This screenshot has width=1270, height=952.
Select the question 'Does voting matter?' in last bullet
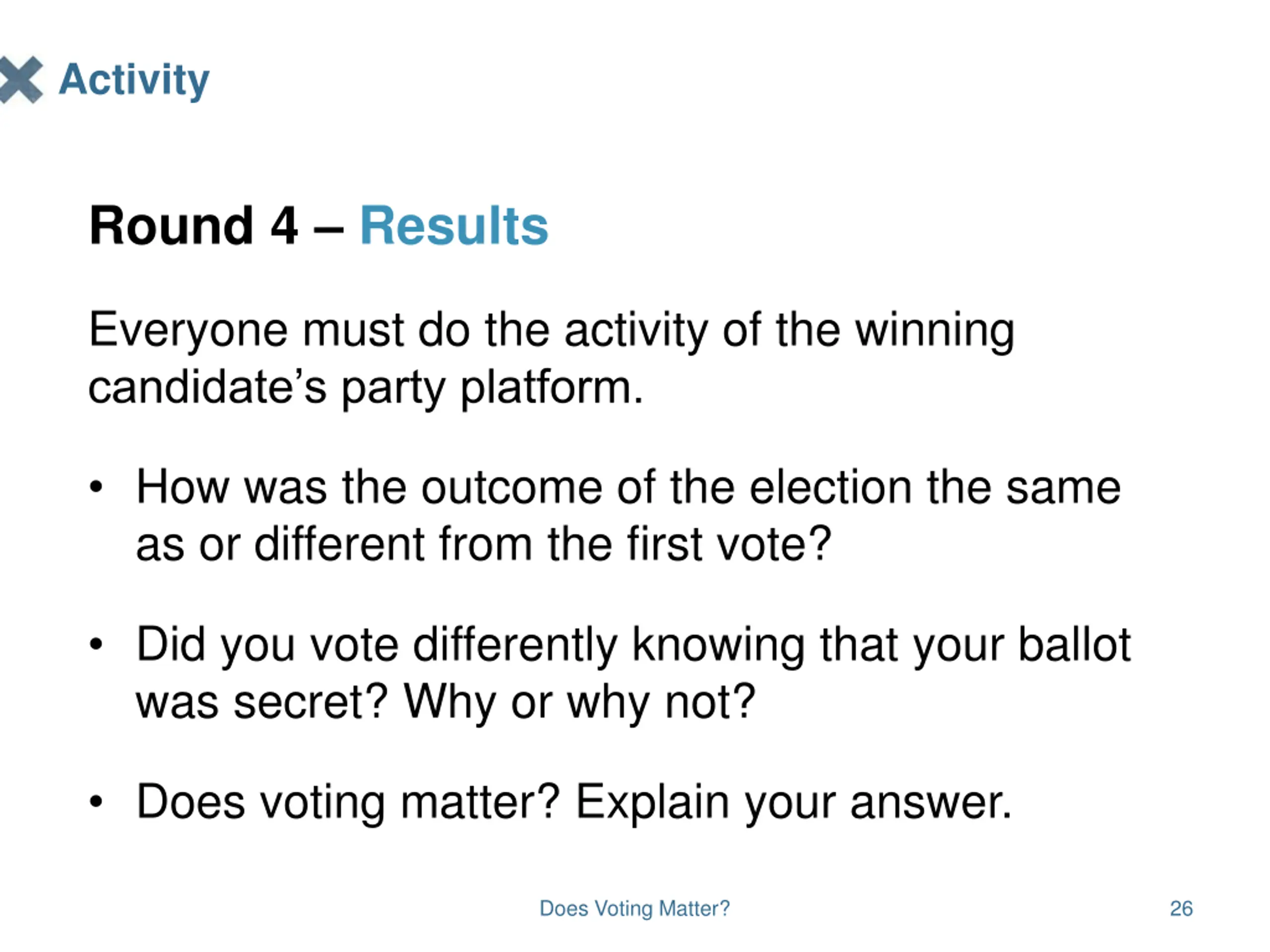348,802
